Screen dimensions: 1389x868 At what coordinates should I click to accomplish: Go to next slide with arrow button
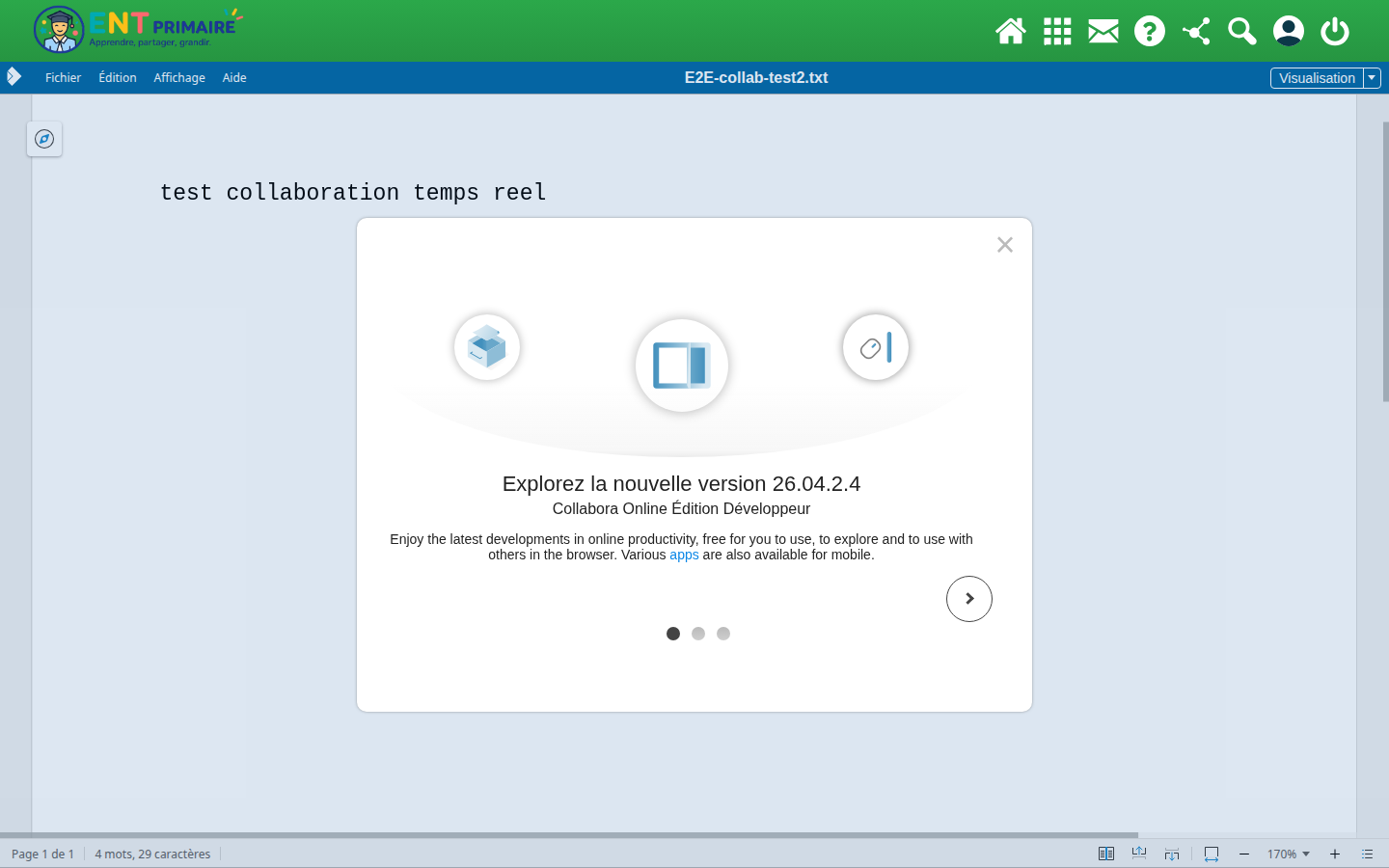pyautogui.click(x=969, y=599)
